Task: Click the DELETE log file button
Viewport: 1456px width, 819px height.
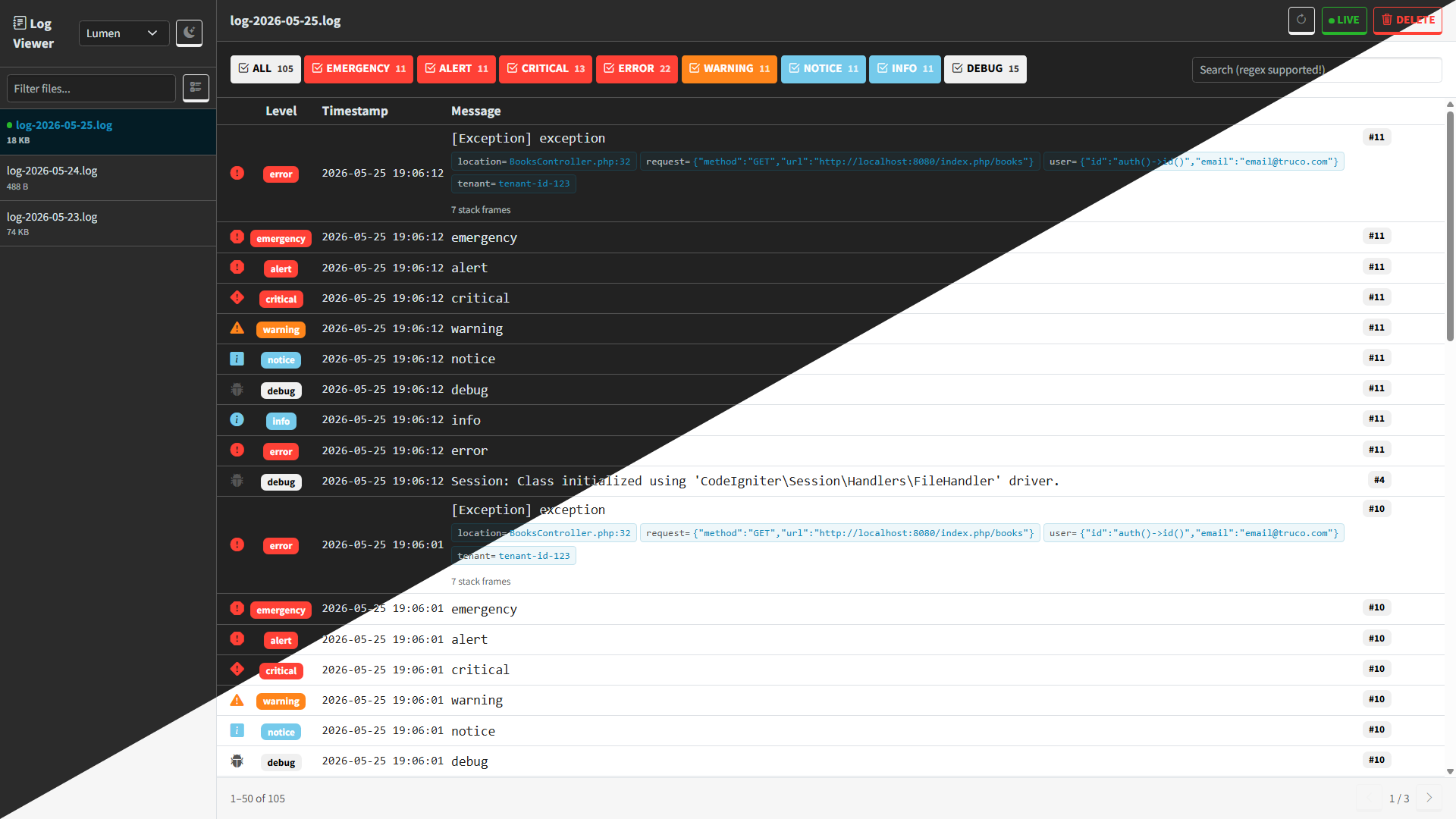Action: point(1407,20)
